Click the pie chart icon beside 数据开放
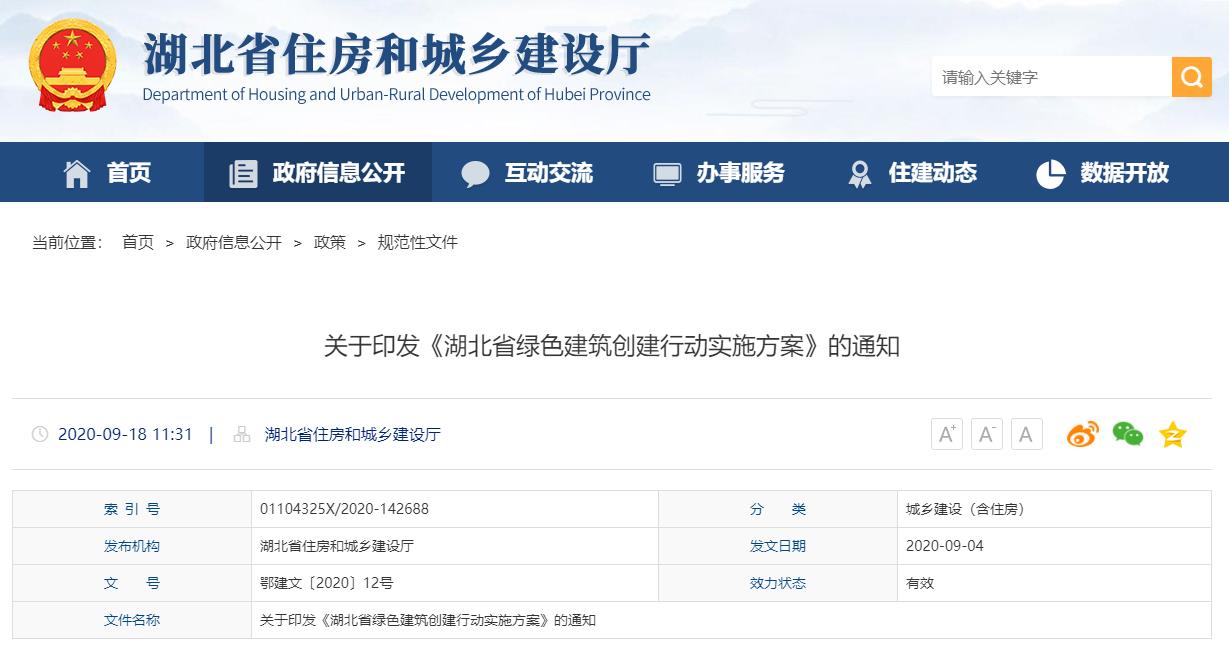This screenshot has height=668, width=1229. click(x=1051, y=174)
